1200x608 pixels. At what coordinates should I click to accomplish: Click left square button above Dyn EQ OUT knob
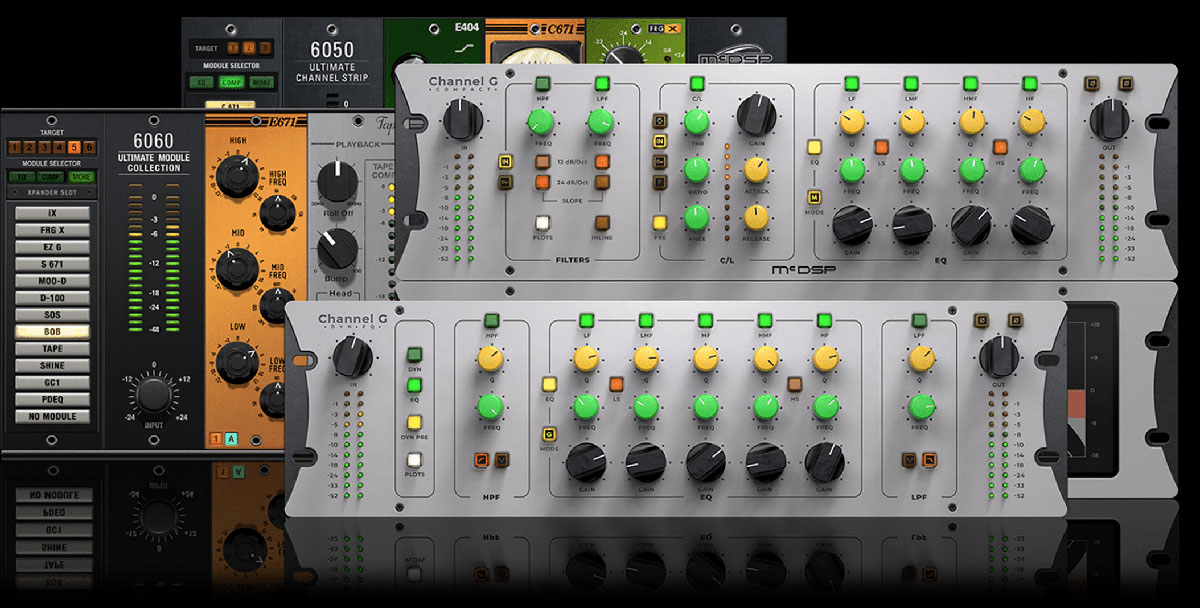(982, 321)
